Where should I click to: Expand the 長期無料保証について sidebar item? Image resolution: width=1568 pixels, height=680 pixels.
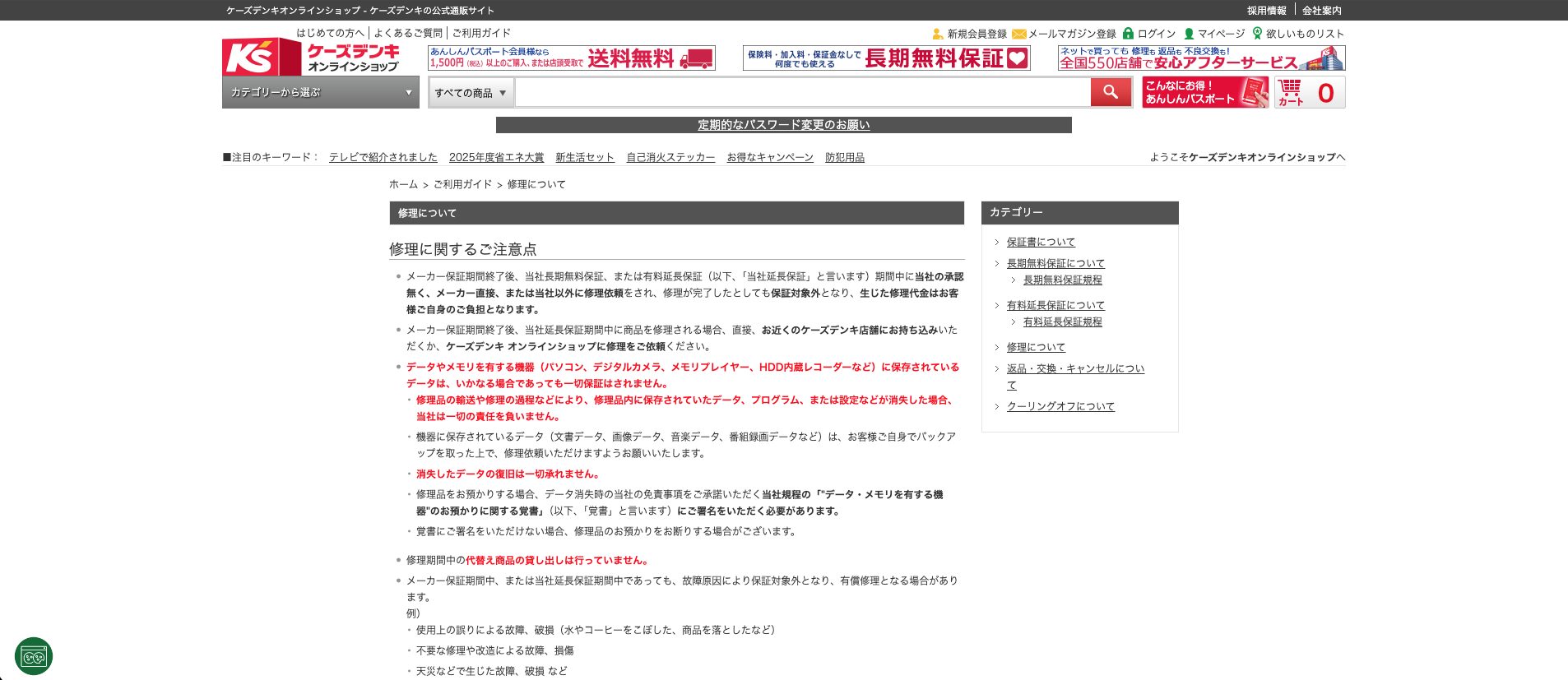click(1055, 263)
